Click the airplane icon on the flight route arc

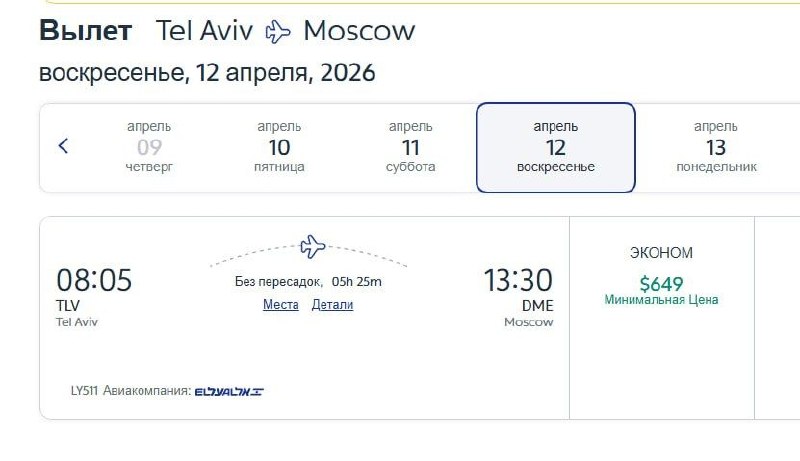point(313,245)
